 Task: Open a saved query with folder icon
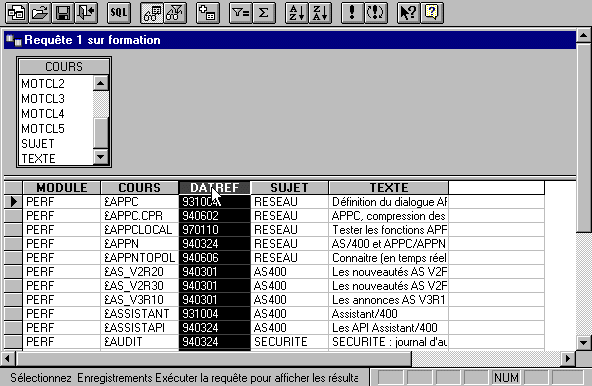[40, 13]
